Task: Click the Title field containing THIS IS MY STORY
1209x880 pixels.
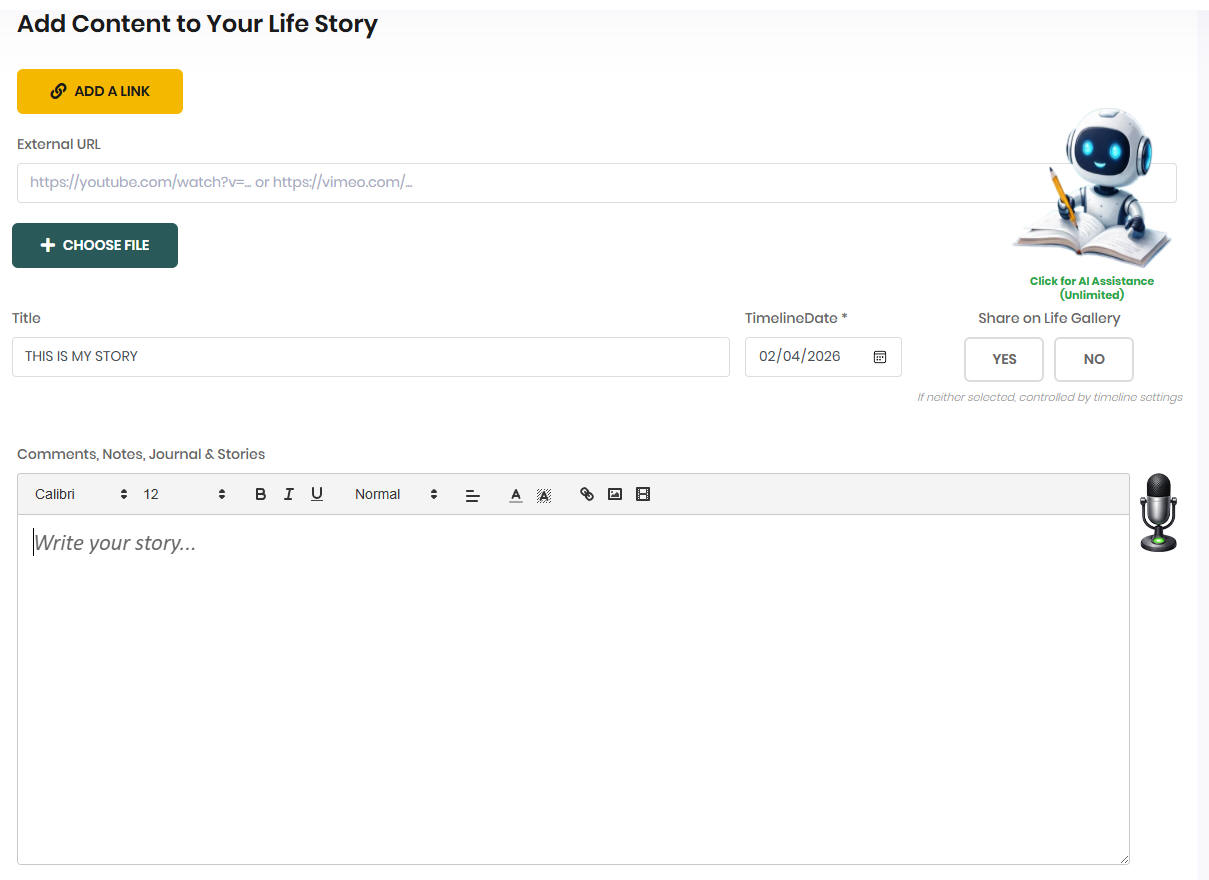Action: click(x=370, y=357)
